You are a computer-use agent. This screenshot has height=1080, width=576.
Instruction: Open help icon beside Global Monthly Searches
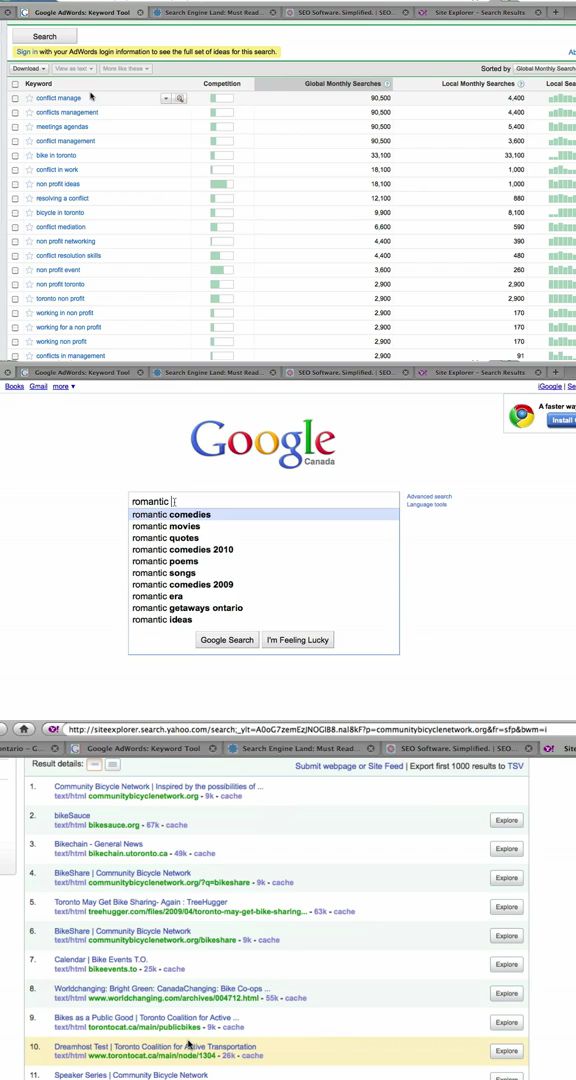[387, 84]
